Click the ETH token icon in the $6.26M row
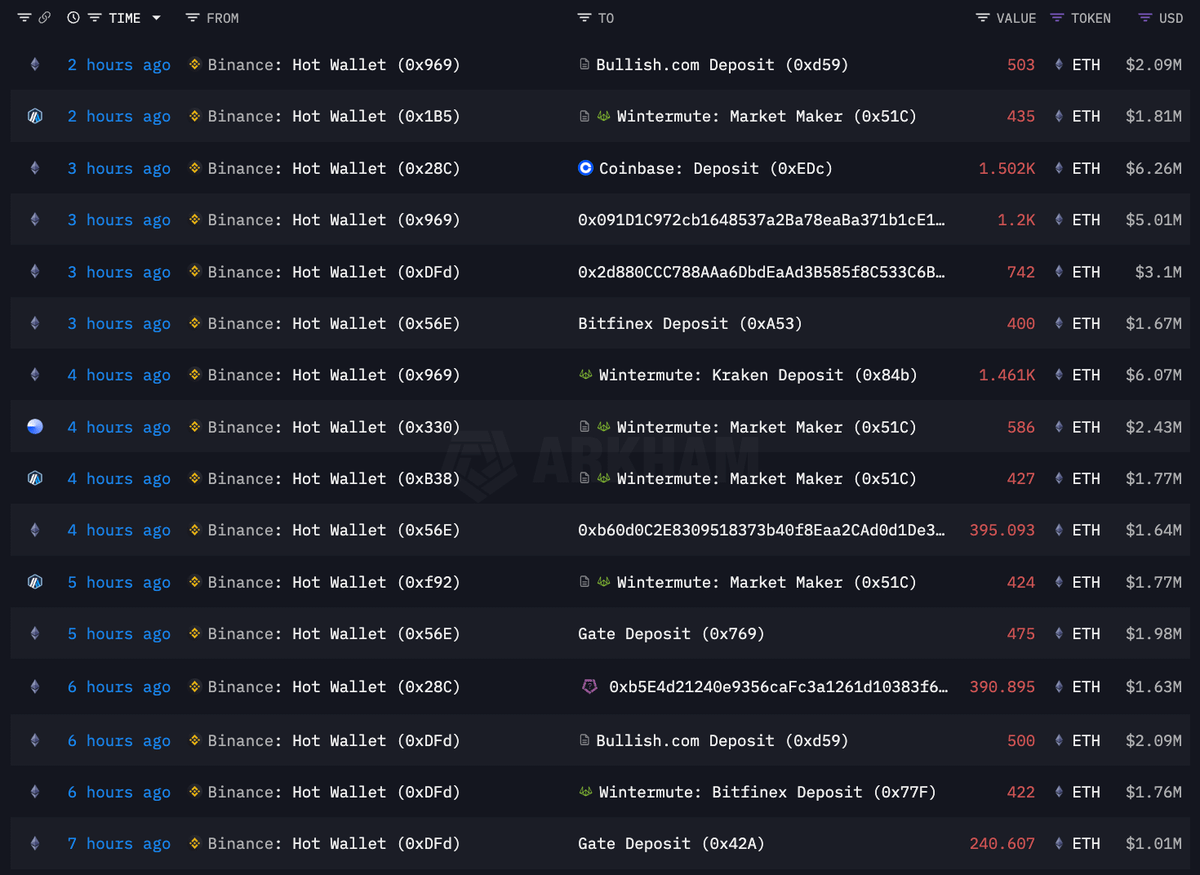 (1059, 168)
